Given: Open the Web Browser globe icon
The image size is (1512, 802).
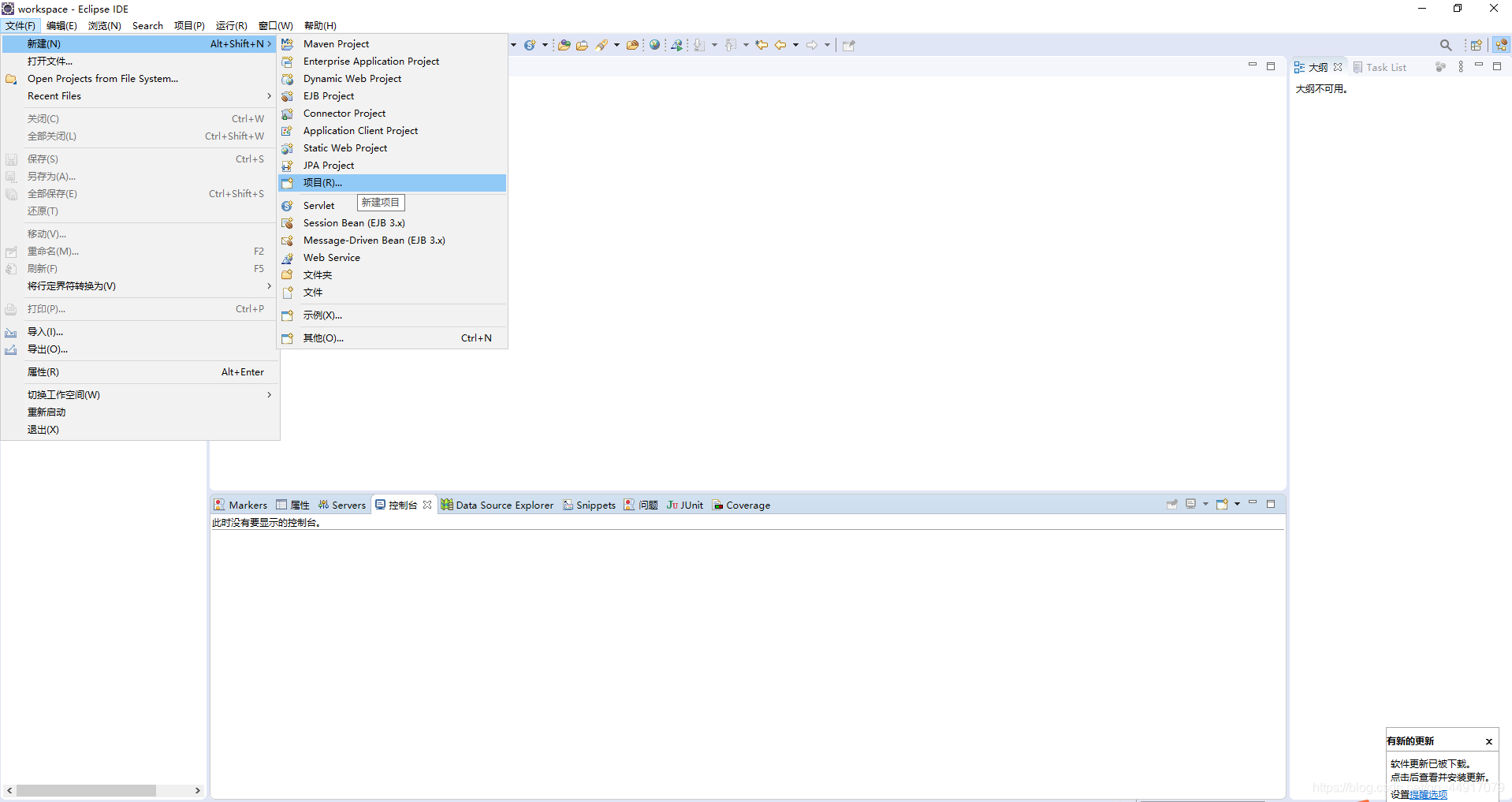Looking at the screenshot, I should coord(654,45).
